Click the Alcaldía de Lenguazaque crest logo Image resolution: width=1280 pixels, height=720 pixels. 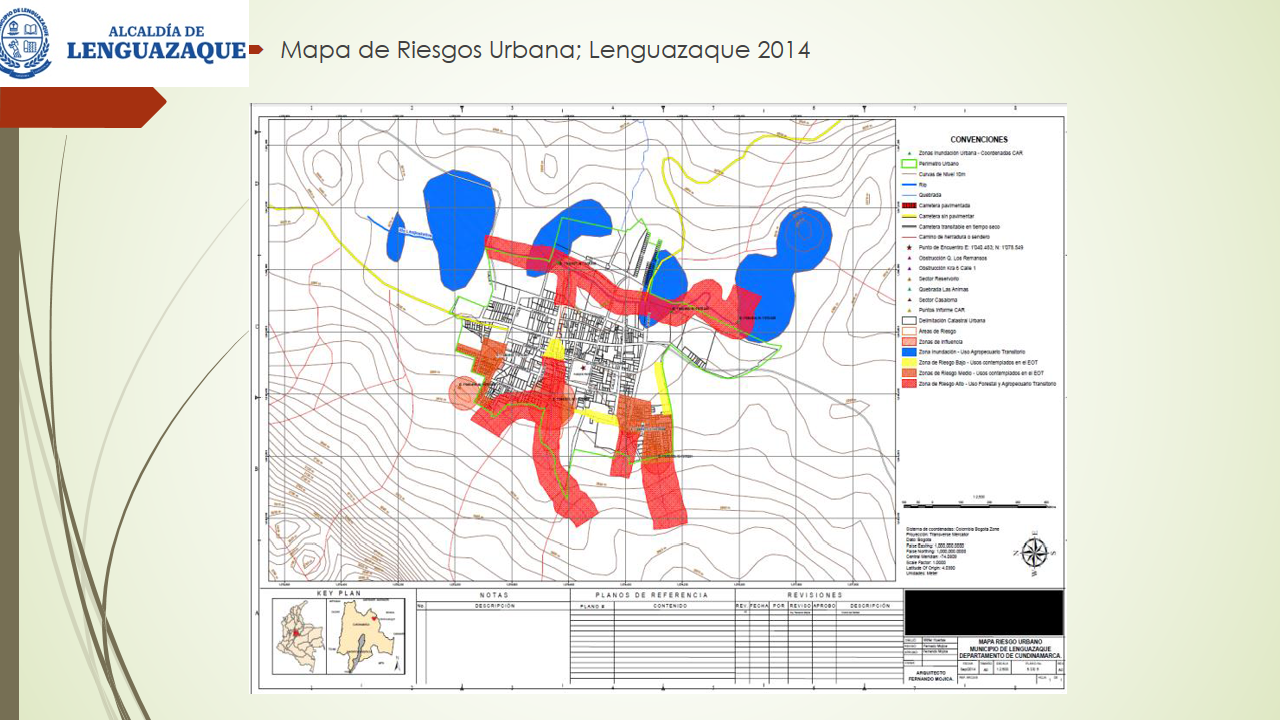point(24,42)
